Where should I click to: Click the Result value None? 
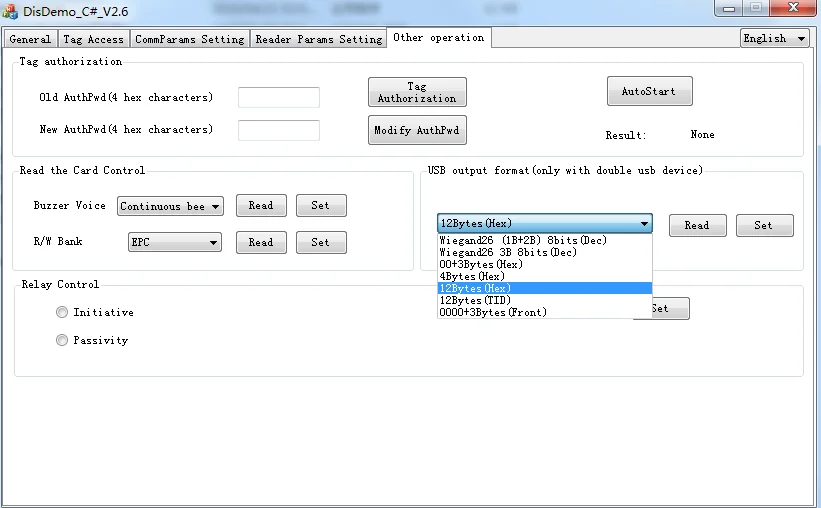point(702,135)
